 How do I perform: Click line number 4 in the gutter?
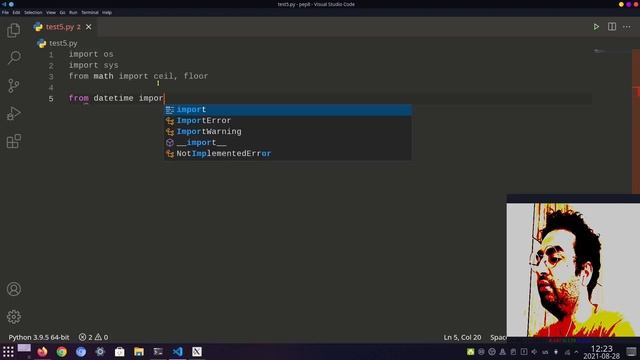[x=51, y=88]
